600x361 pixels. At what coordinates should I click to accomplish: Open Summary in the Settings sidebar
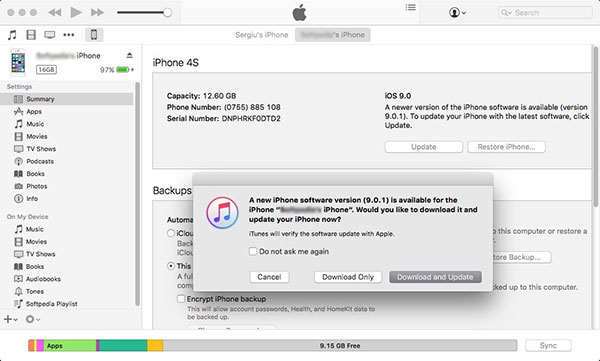[67, 99]
